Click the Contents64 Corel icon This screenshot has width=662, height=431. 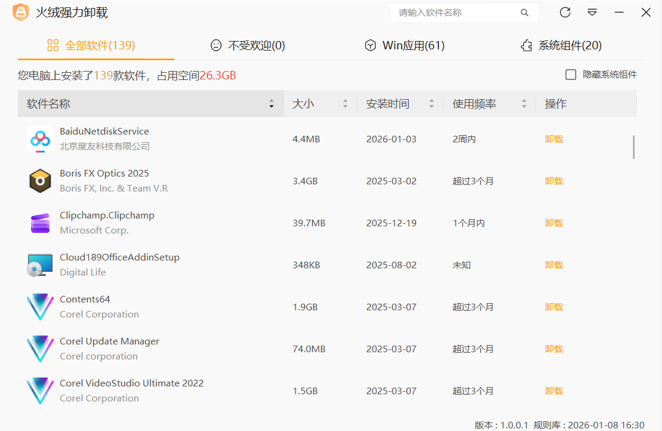[x=40, y=307]
